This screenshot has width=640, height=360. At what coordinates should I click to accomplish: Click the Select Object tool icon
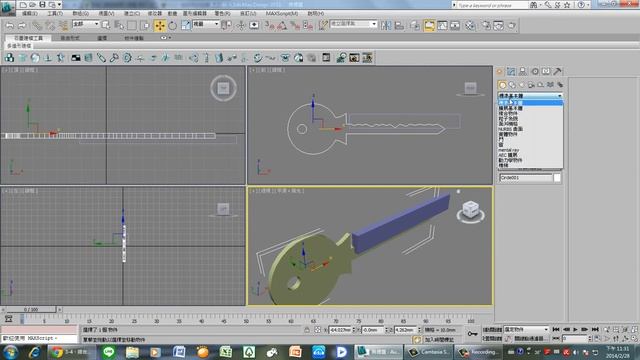pyautogui.click(x=106, y=26)
